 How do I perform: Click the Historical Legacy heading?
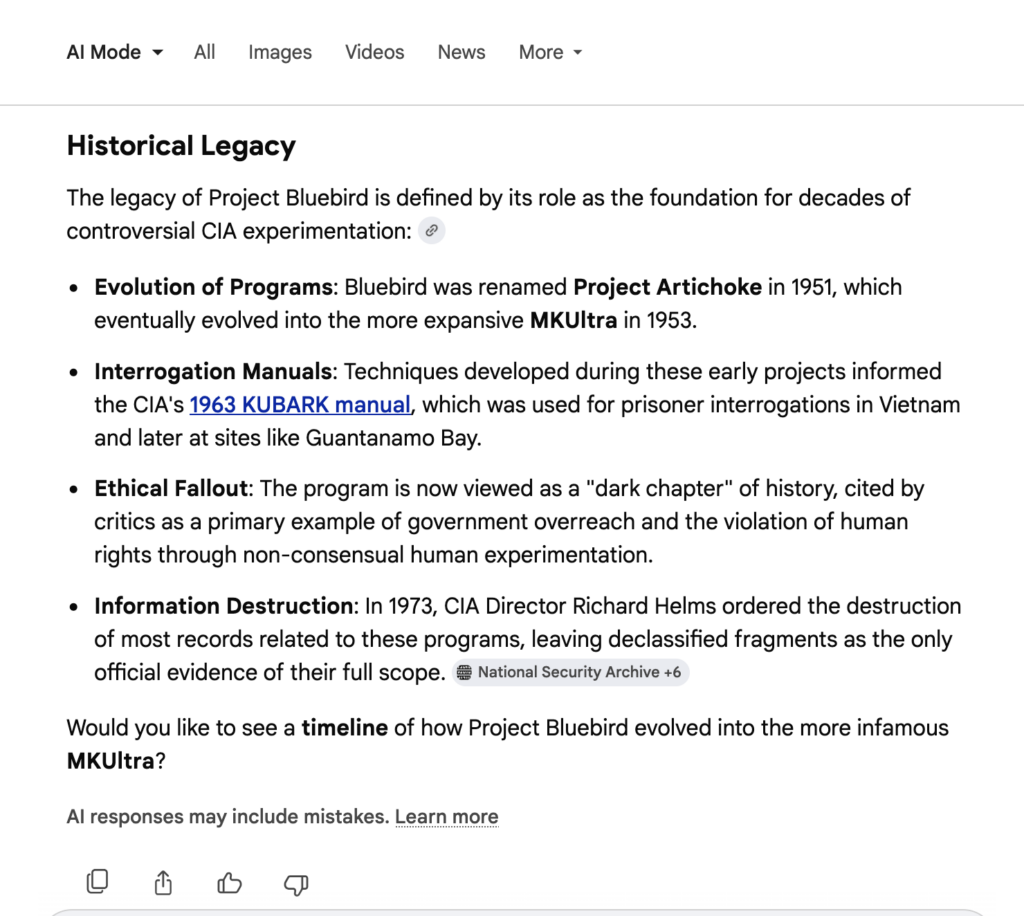[181, 146]
